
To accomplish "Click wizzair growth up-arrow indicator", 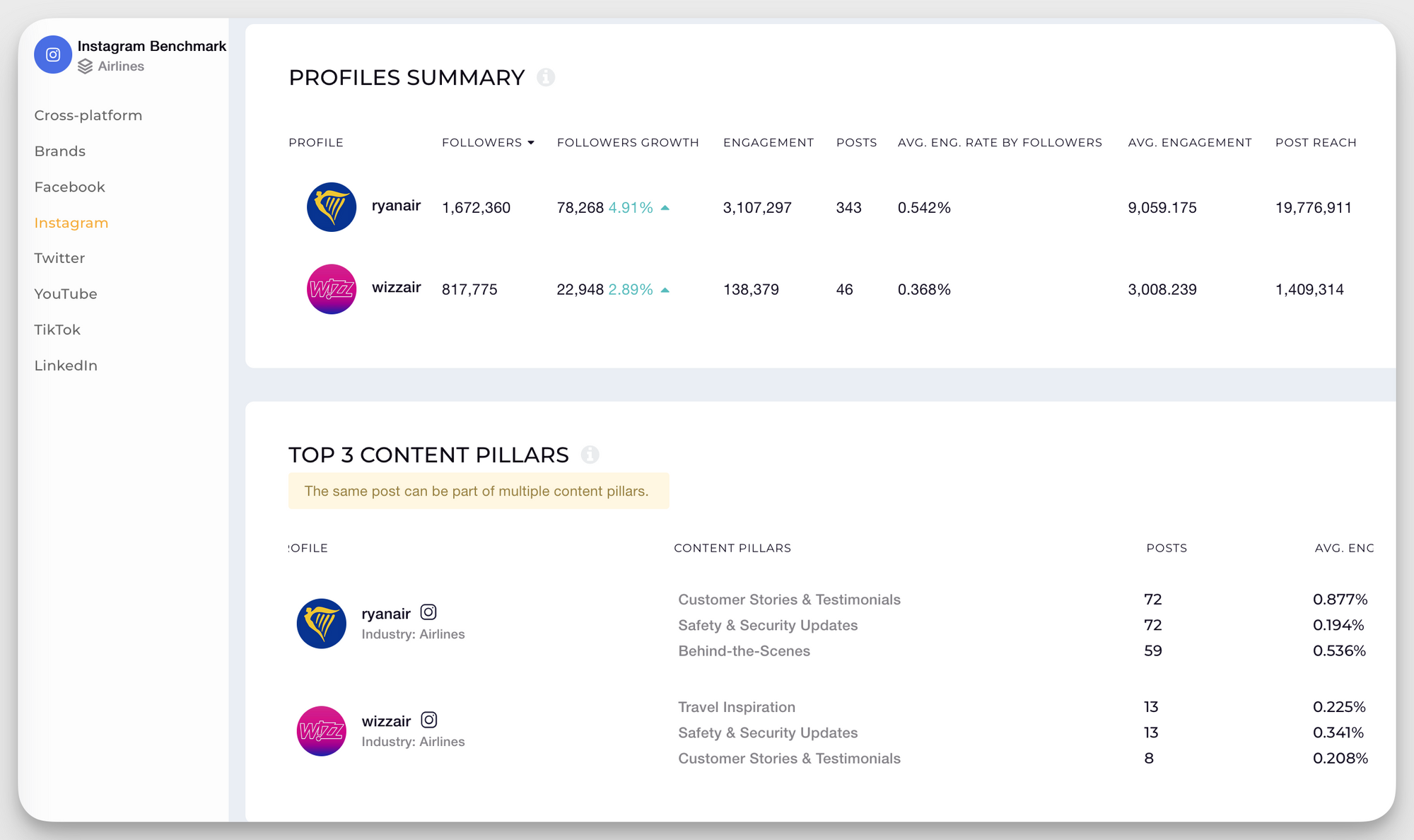I will [665, 290].
